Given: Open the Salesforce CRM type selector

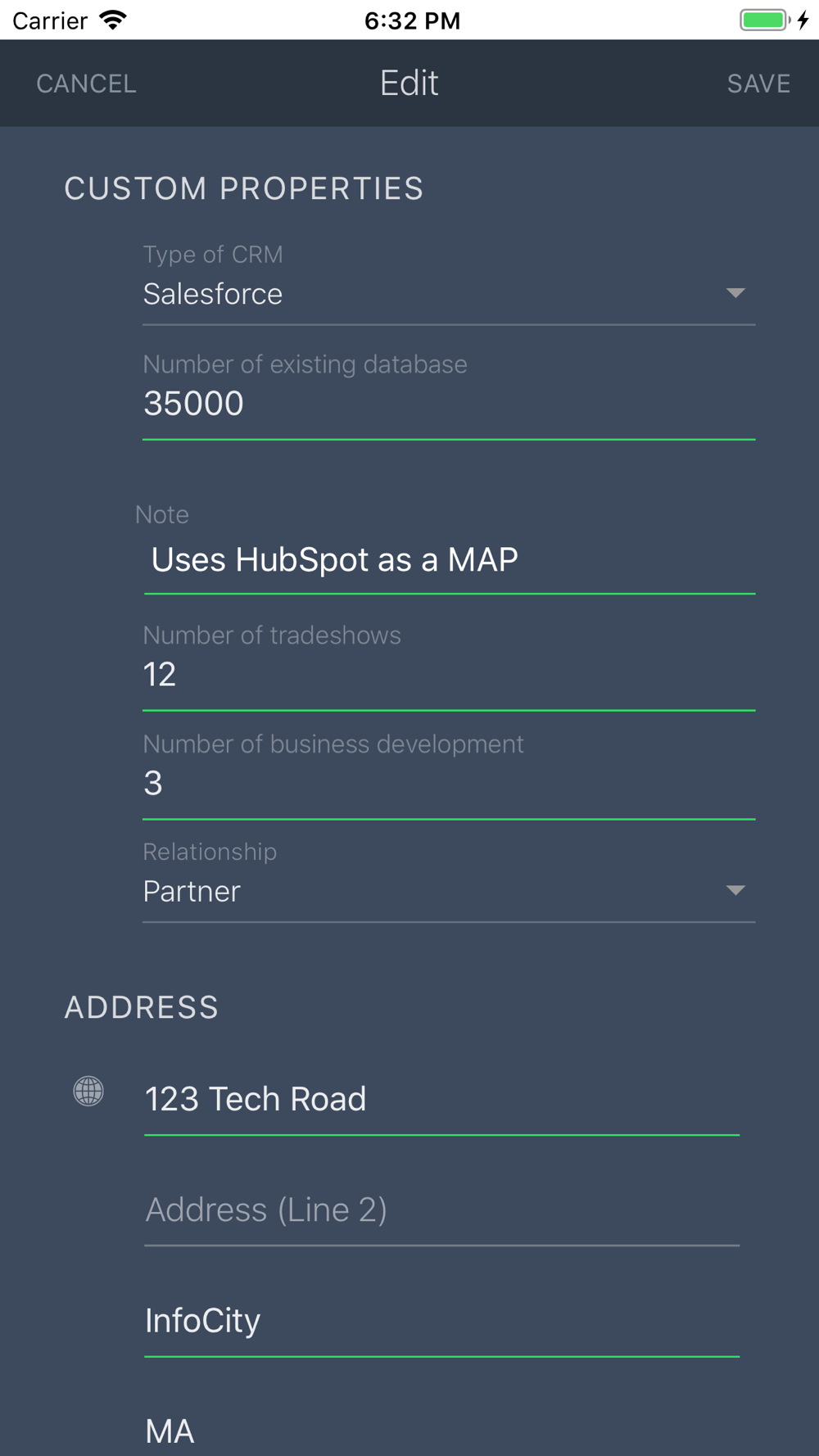Looking at the screenshot, I should 426,294.
